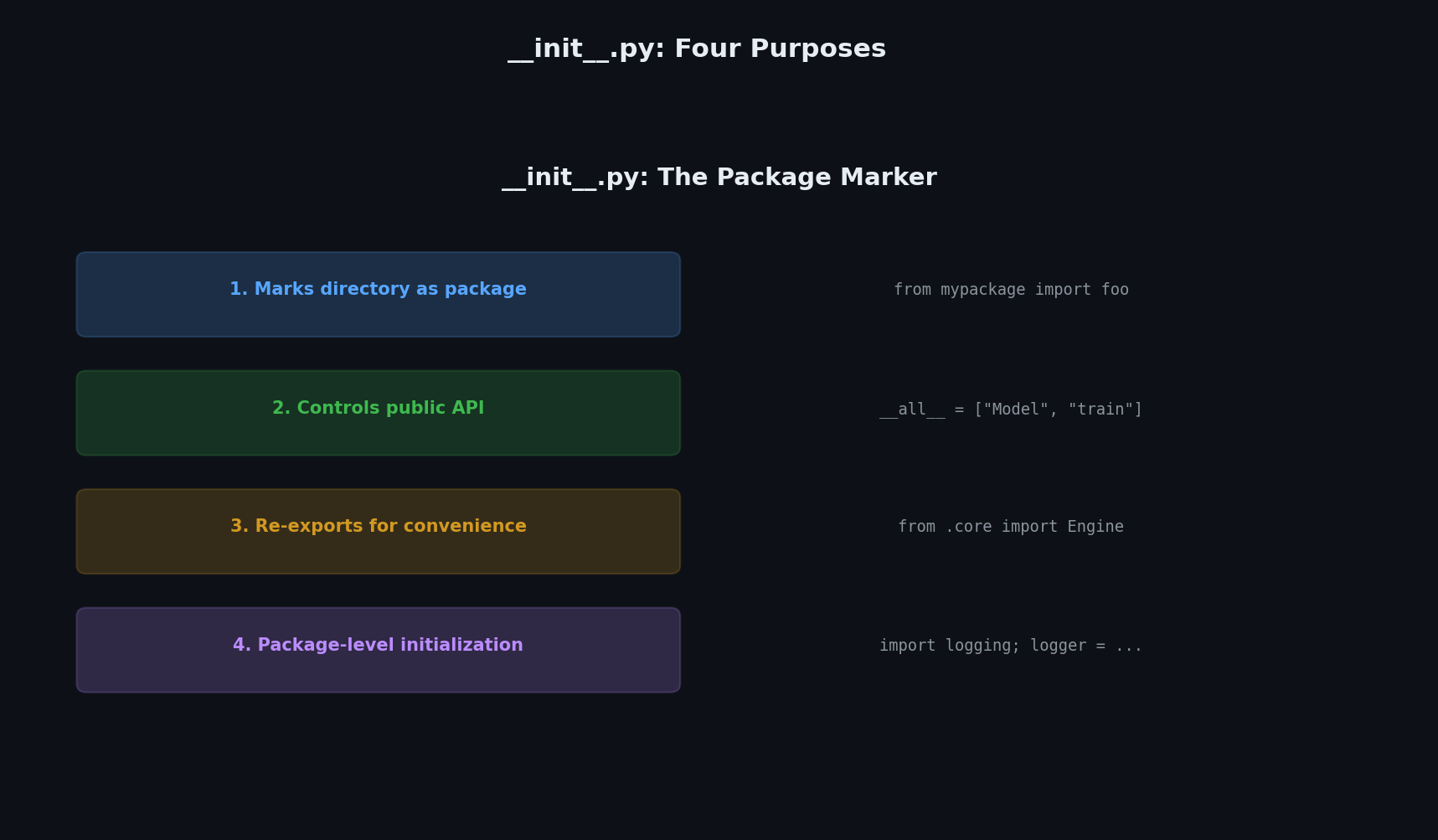Click the '__init__.py: Four Purposes' title
The image size is (1438, 840).
coord(697,49)
